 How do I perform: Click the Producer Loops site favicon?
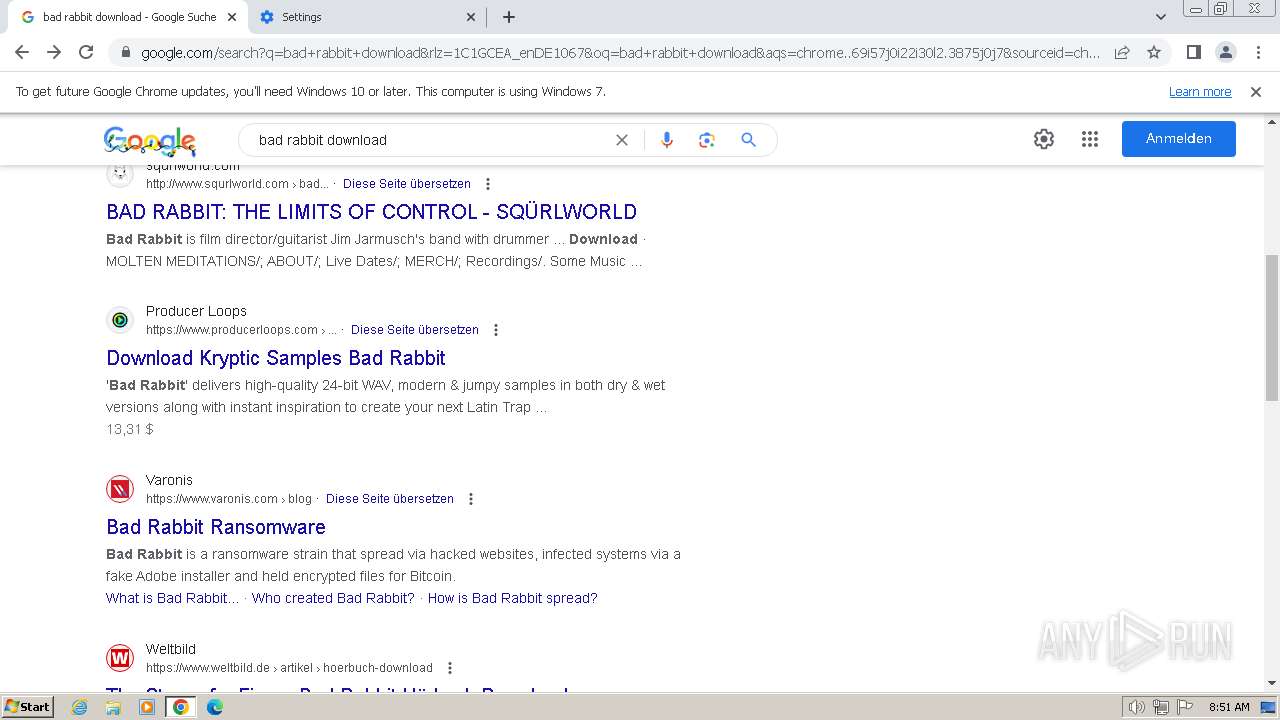coord(120,320)
